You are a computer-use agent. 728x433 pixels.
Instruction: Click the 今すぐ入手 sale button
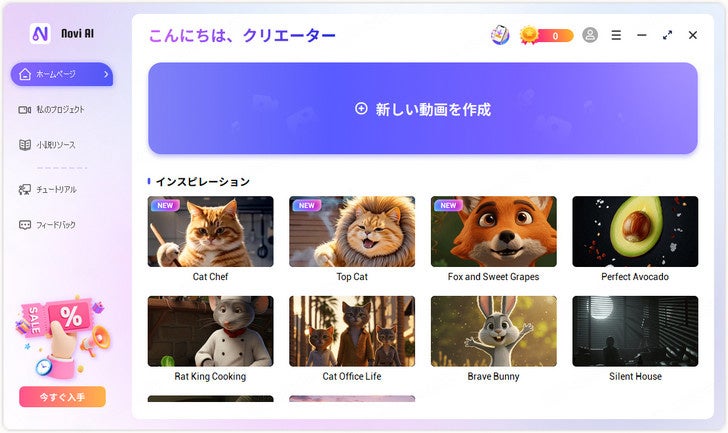click(x=62, y=397)
